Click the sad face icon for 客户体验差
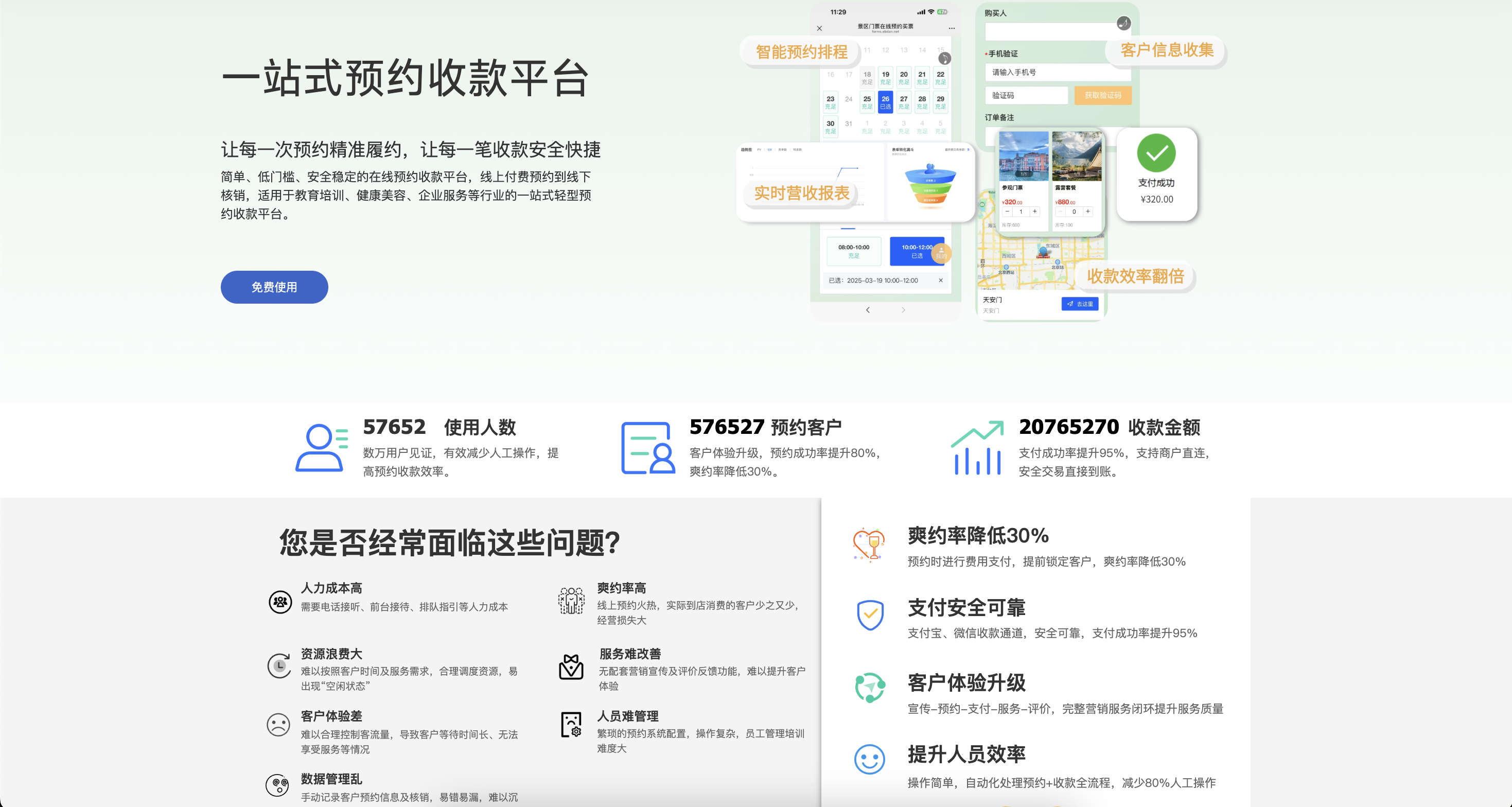 (278, 725)
